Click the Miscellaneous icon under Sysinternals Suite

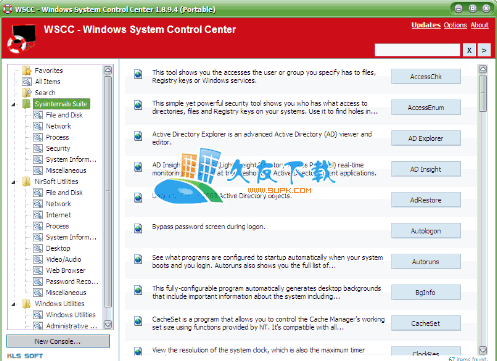pos(38,170)
